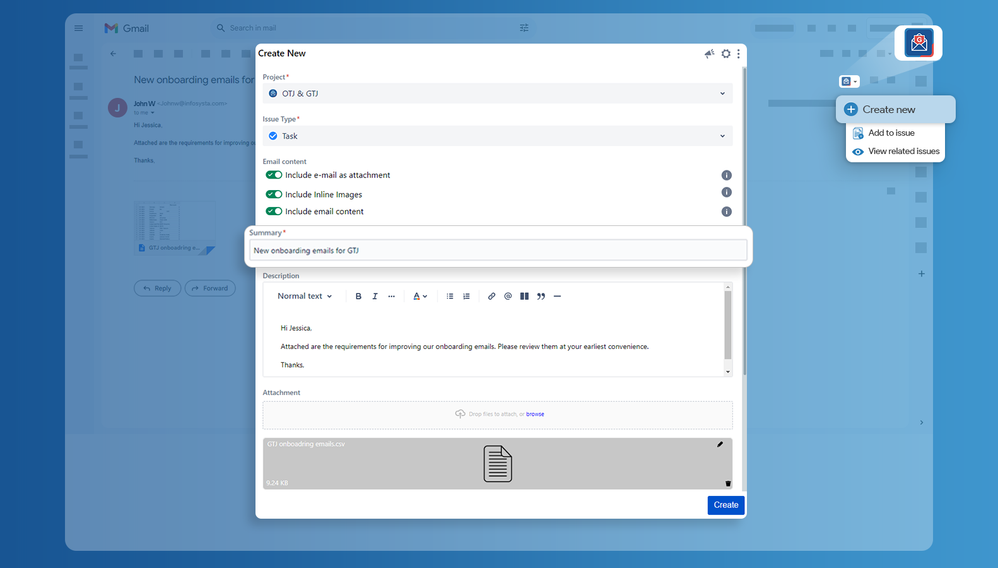Click the attached CSV document preview
Image resolution: width=998 pixels, height=568 pixels.
(x=498, y=464)
